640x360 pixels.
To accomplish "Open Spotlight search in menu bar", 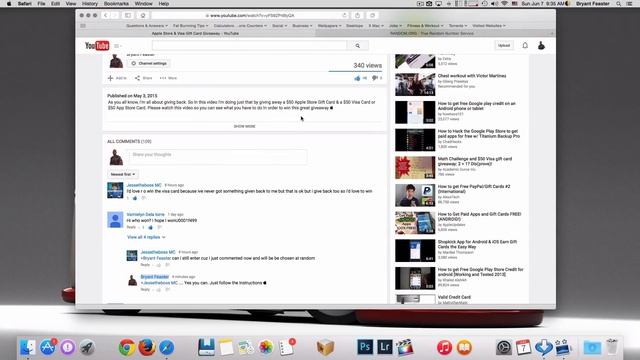I will point(619,4).
